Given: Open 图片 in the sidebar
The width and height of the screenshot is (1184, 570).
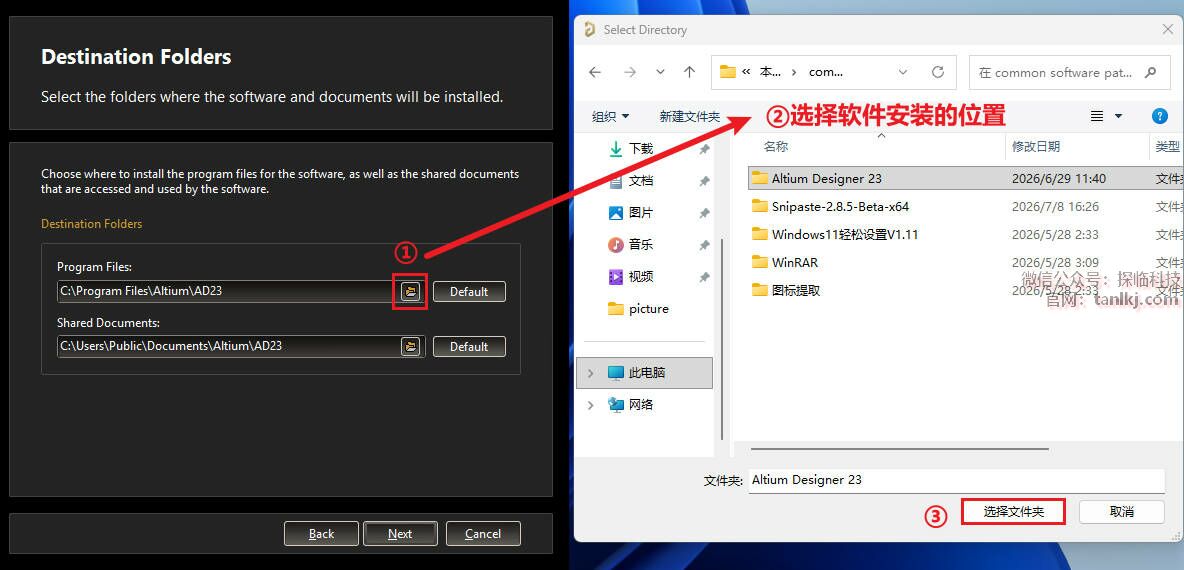Looking at the screenshot, I should pos(640,213).
